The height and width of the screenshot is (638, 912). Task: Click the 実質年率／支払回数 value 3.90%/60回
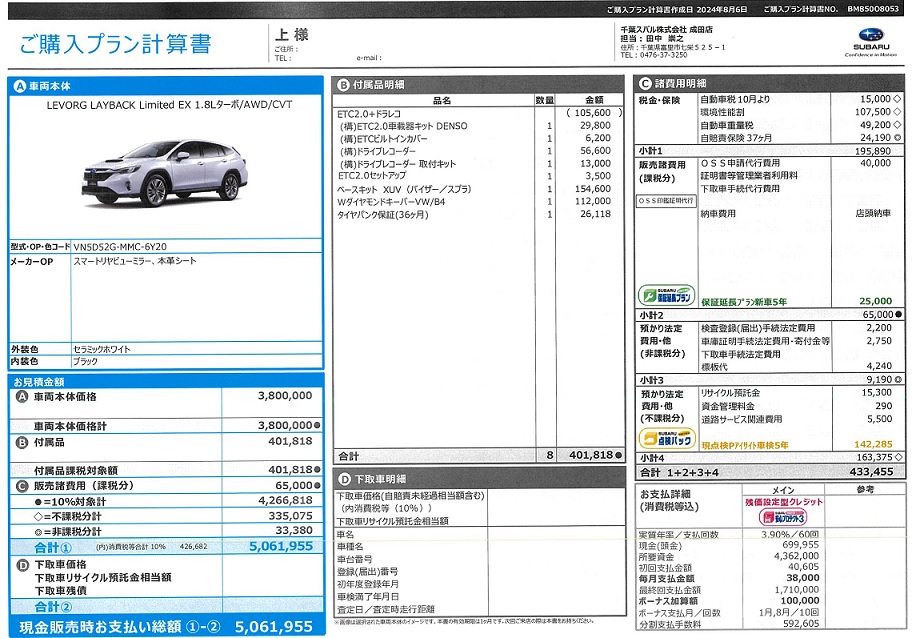[790, 534]
